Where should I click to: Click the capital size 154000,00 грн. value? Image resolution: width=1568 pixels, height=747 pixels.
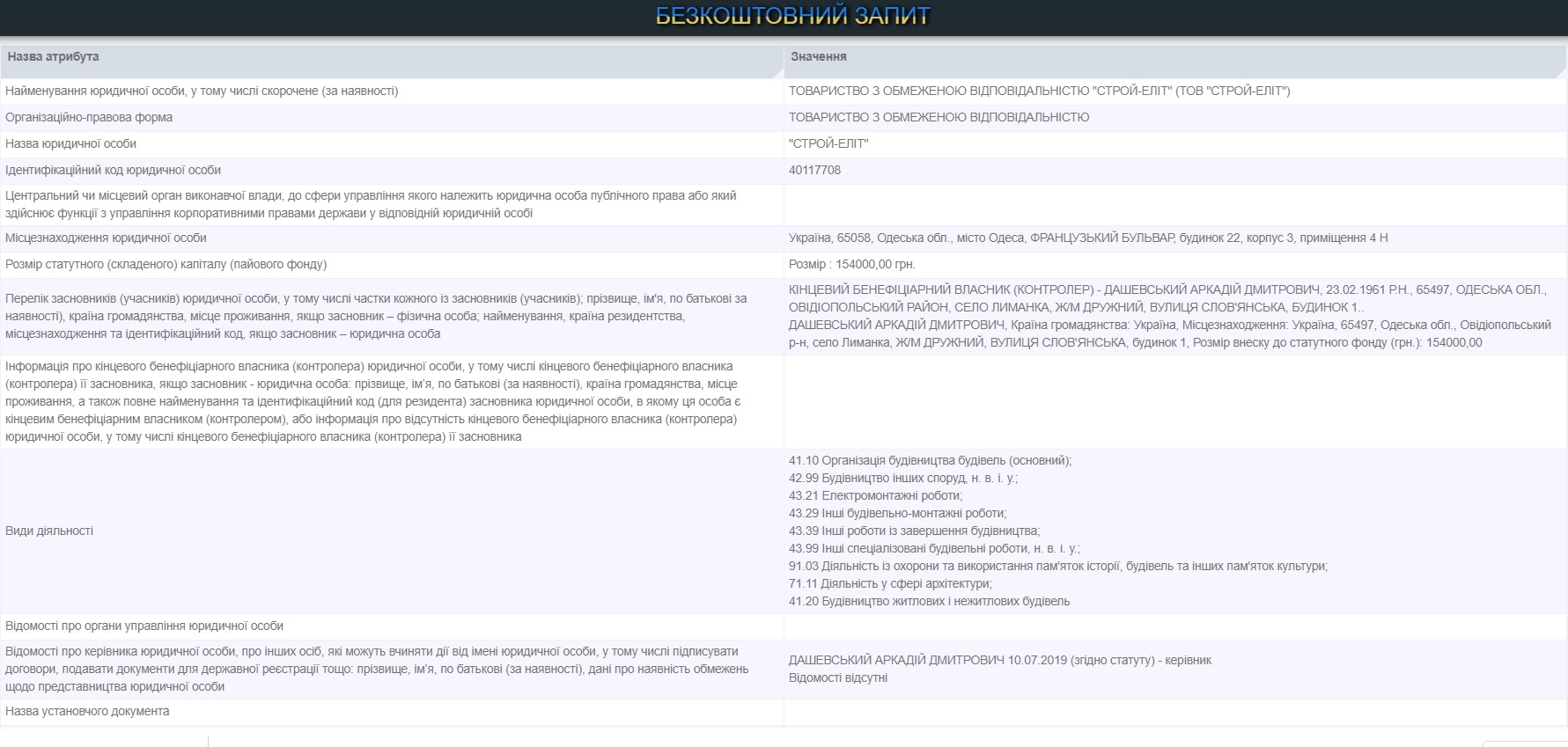851,264
